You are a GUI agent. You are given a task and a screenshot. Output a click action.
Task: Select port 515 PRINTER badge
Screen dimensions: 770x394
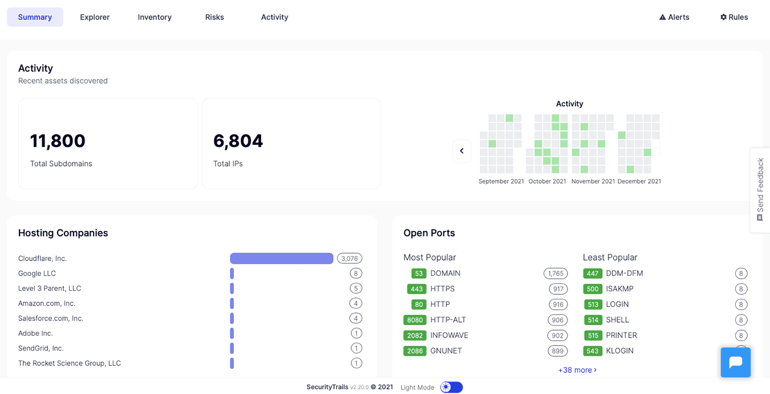(x=593, y=336)
